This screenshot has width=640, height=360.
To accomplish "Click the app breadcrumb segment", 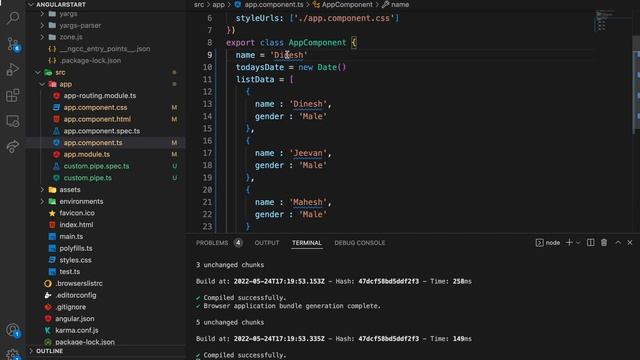I will (x=218, y=4).
